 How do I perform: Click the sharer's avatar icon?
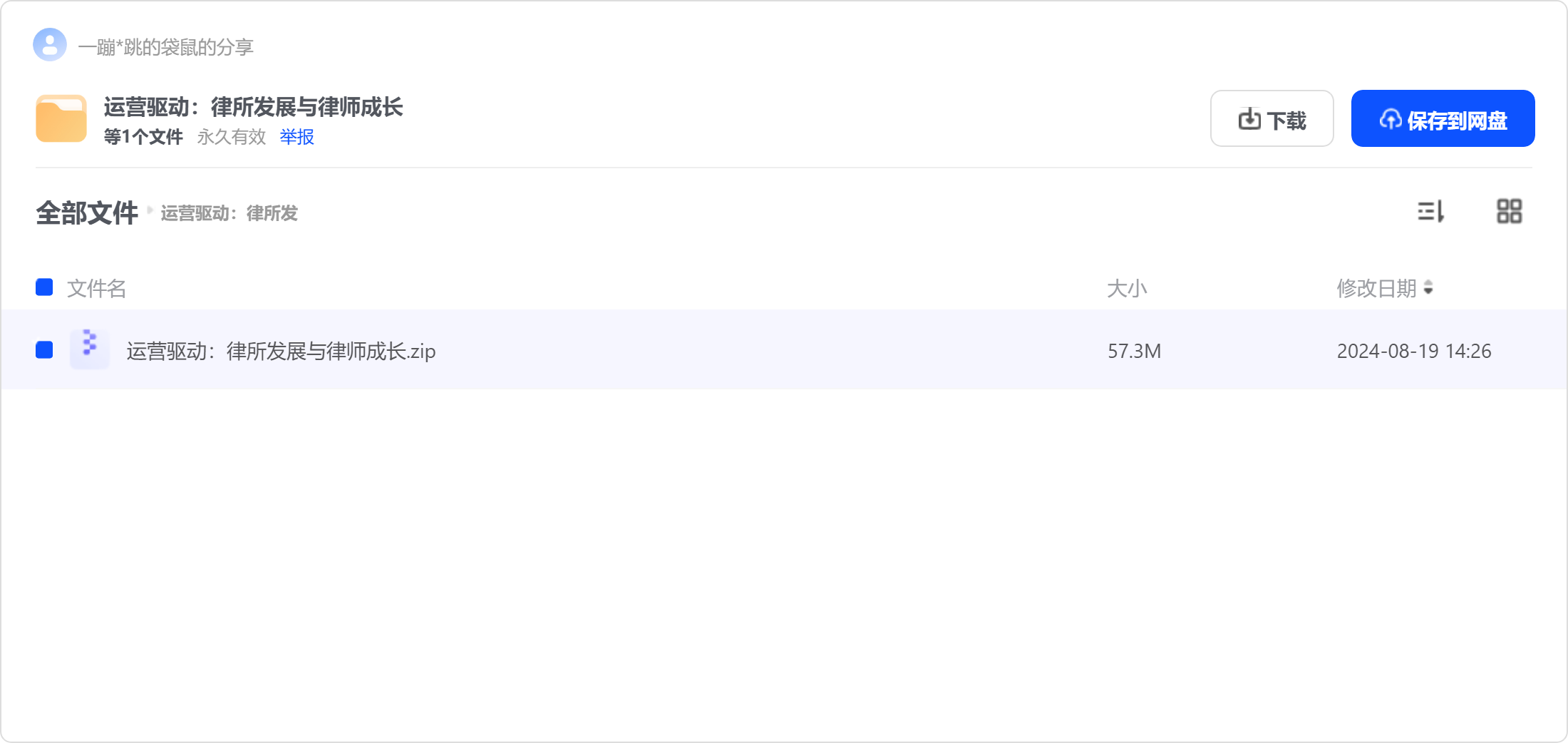click(x=50, y=45)
